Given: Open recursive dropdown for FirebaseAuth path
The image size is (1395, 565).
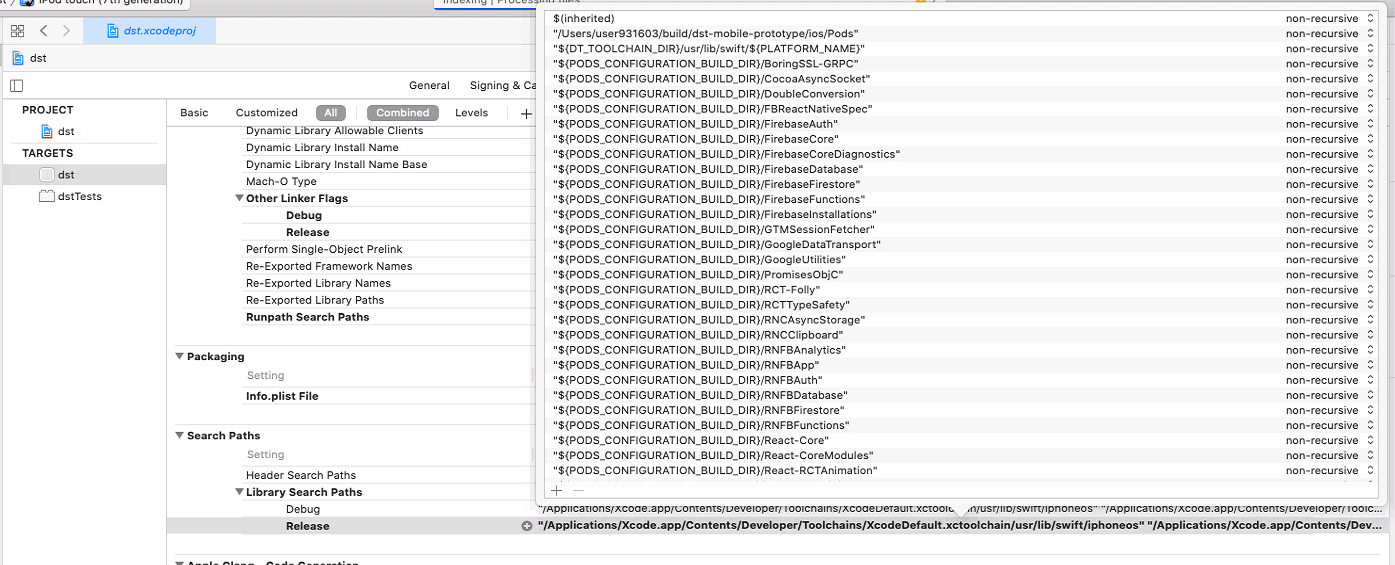Looking at the screenshot, I should [1330, 124].
